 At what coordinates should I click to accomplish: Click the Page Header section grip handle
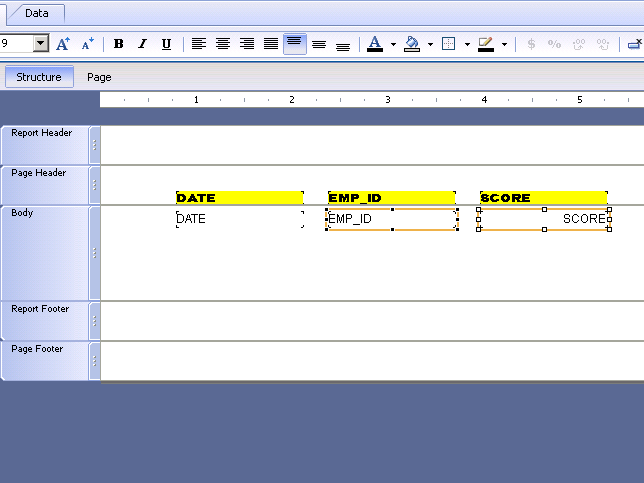pyautogui.click(x=95, y=185)
